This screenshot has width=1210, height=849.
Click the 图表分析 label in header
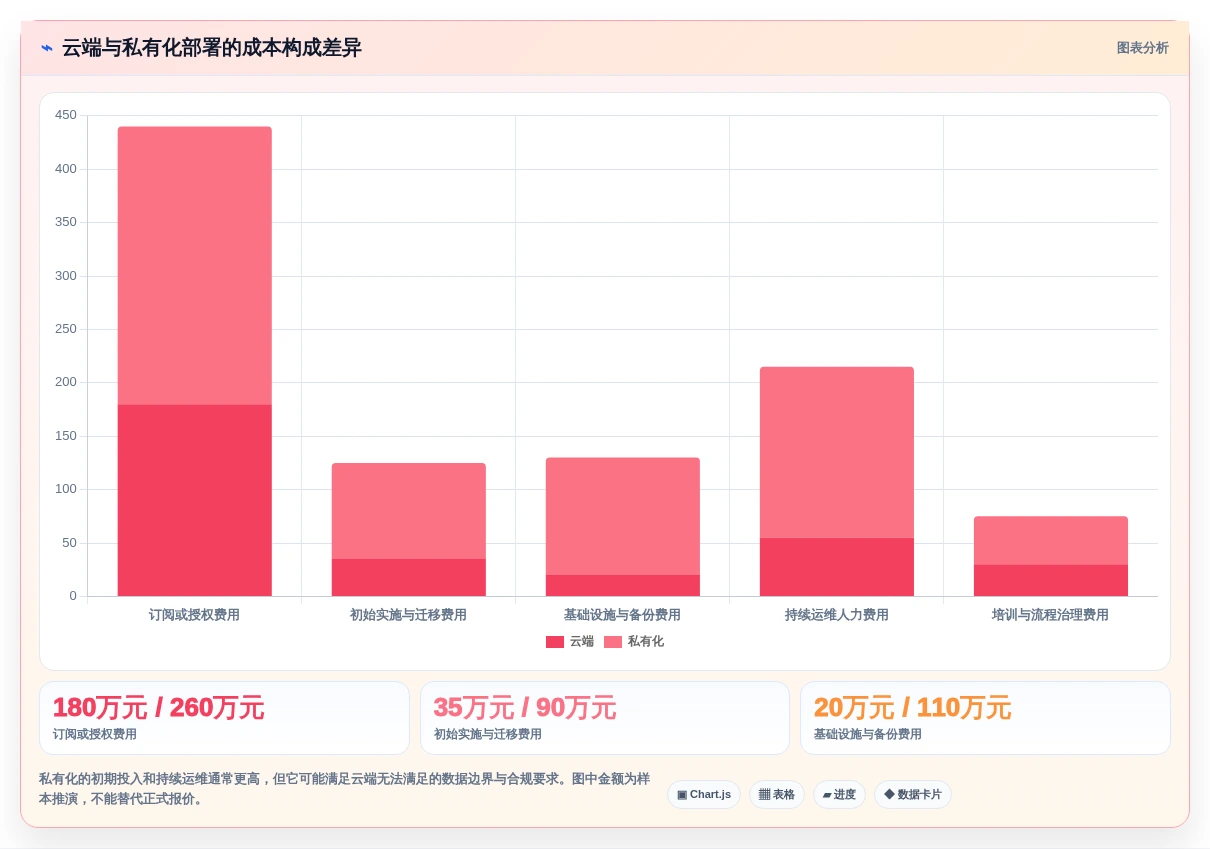click(x=1142, y=48)
